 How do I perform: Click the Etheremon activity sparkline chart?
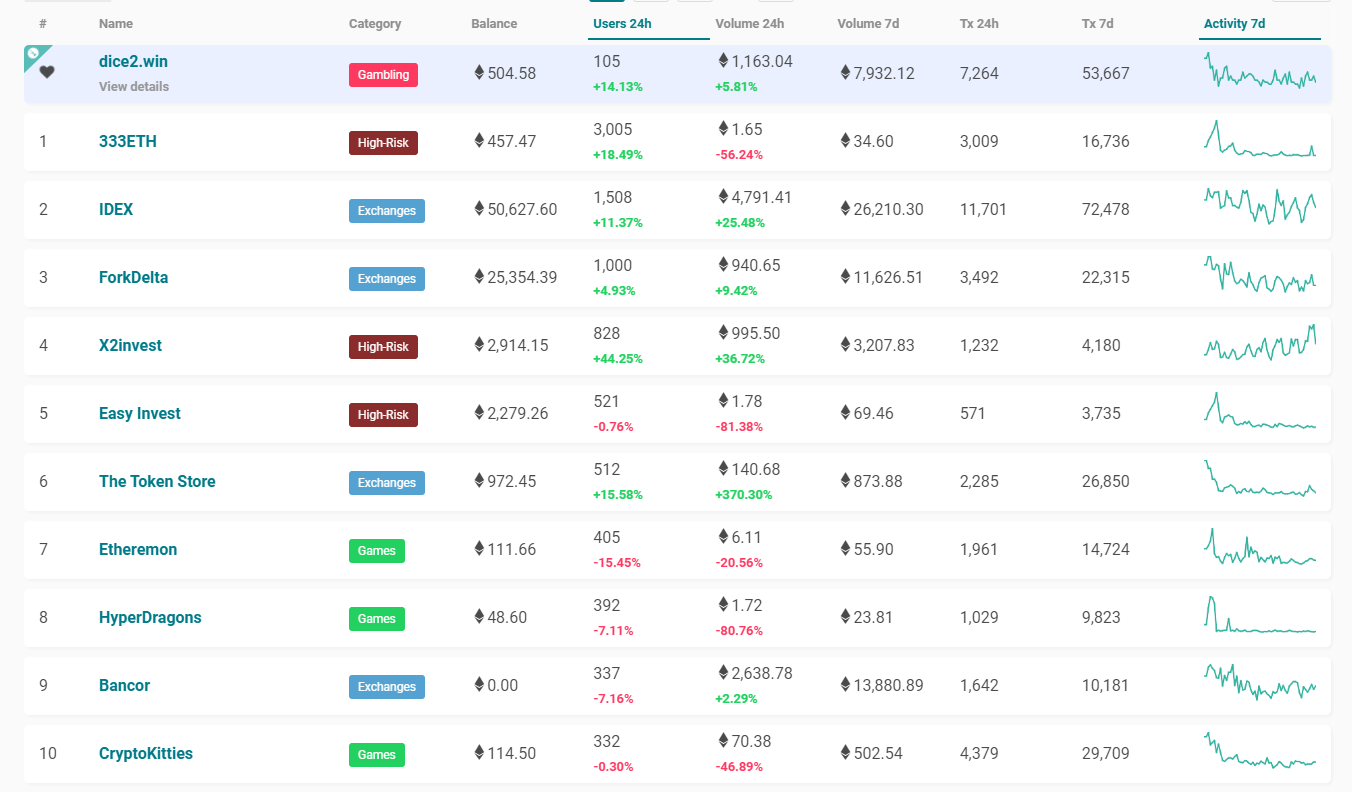pyautogui.click(x=1260, y=547)
